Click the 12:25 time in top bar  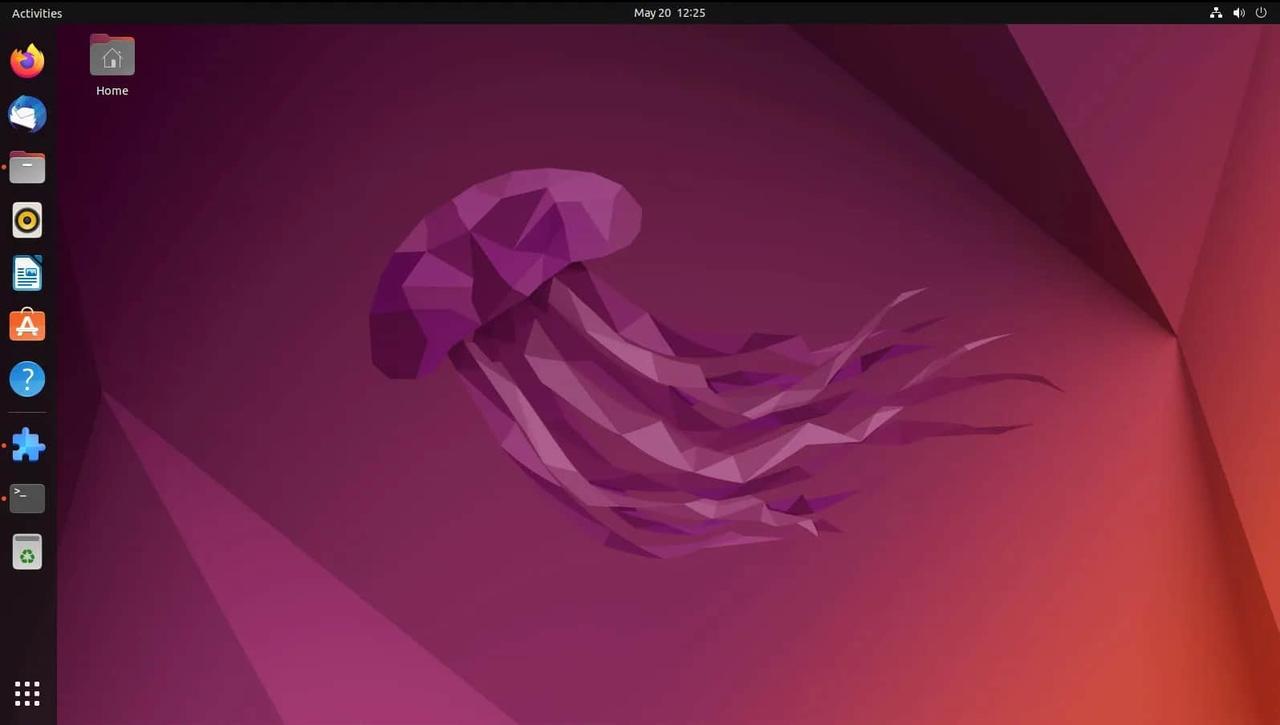pyautogui.click(x=691, y=13)
